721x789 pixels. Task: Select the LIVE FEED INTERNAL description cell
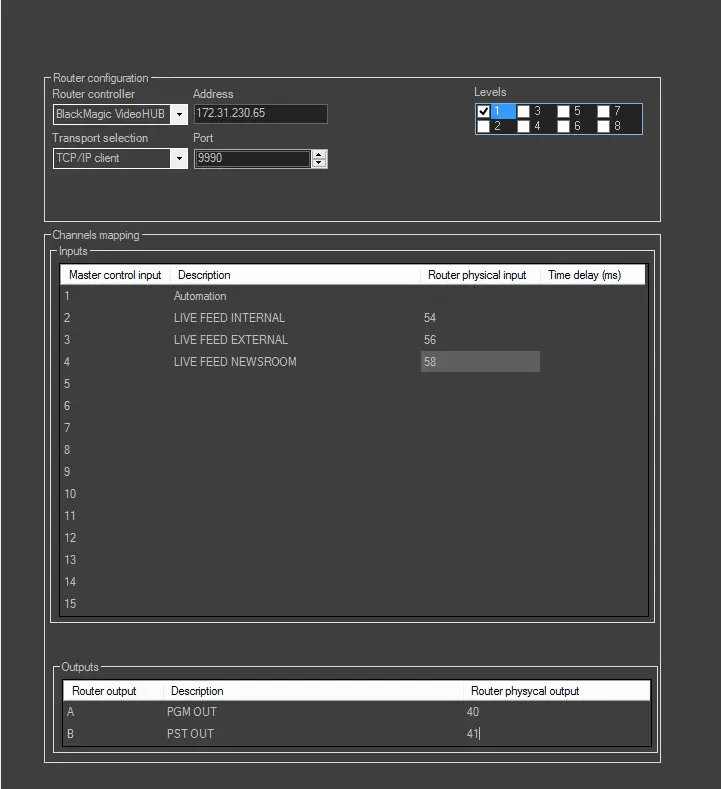click(229, 318)
